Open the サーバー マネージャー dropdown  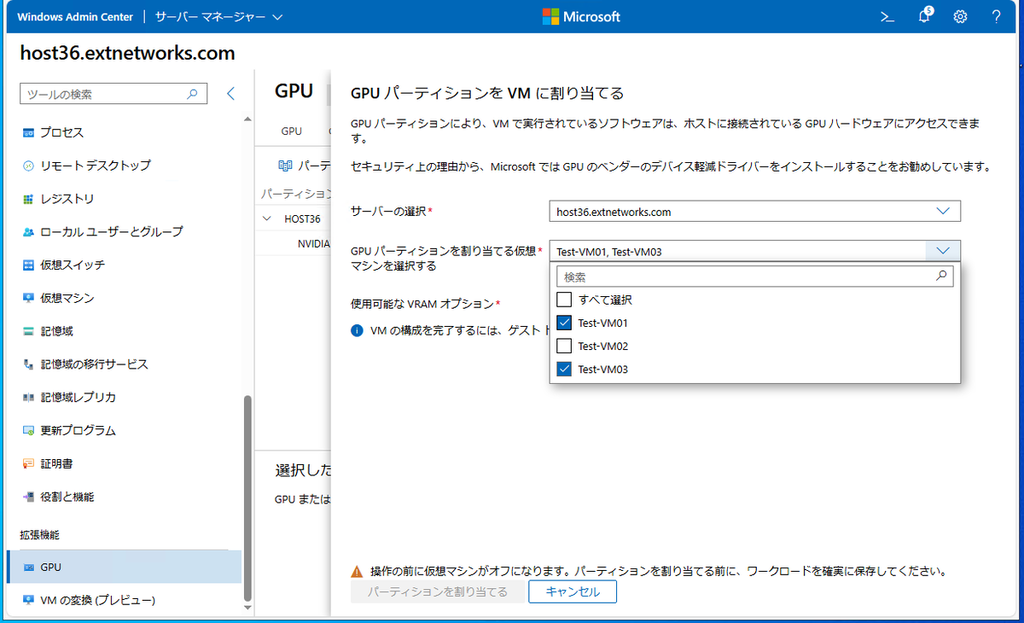219,17
